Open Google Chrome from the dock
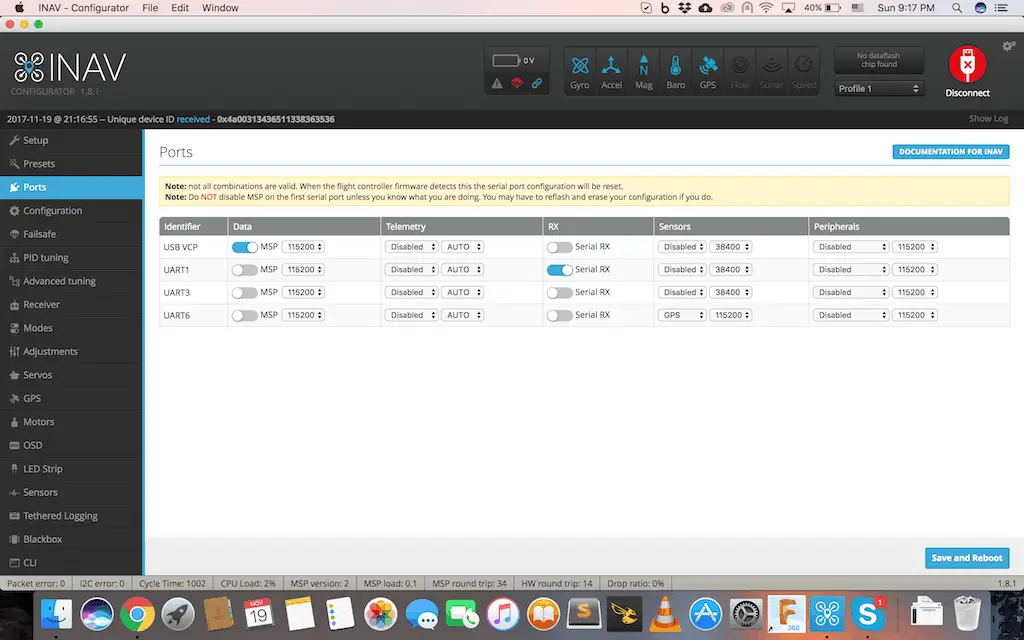The height and width of the screenshot is (640, 1024). point(137,614)
